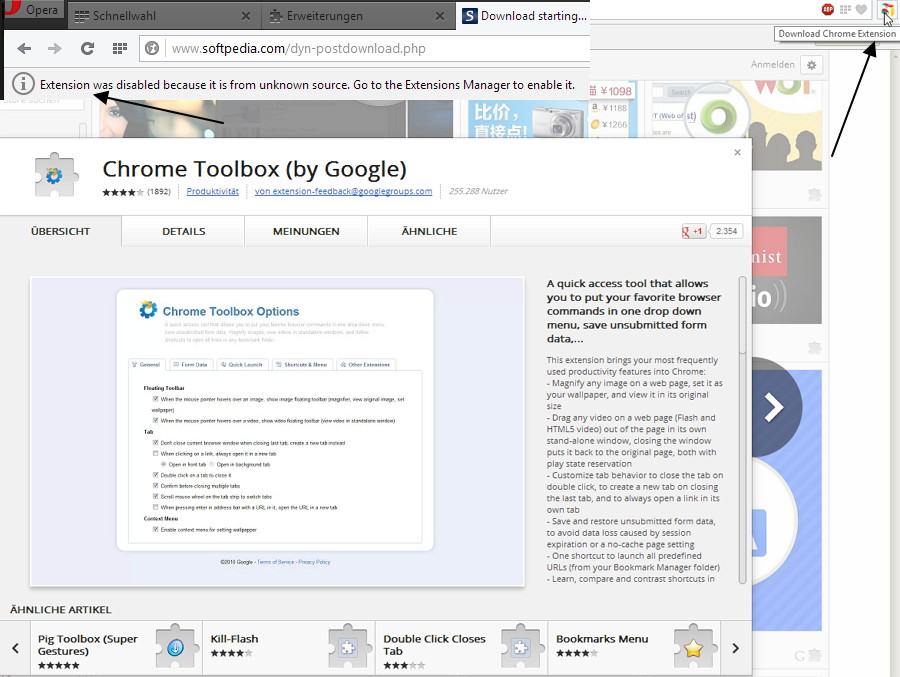Switch to the Schnellwahl tab
This screenshot has width=900, height=677.
coord(164,16)
